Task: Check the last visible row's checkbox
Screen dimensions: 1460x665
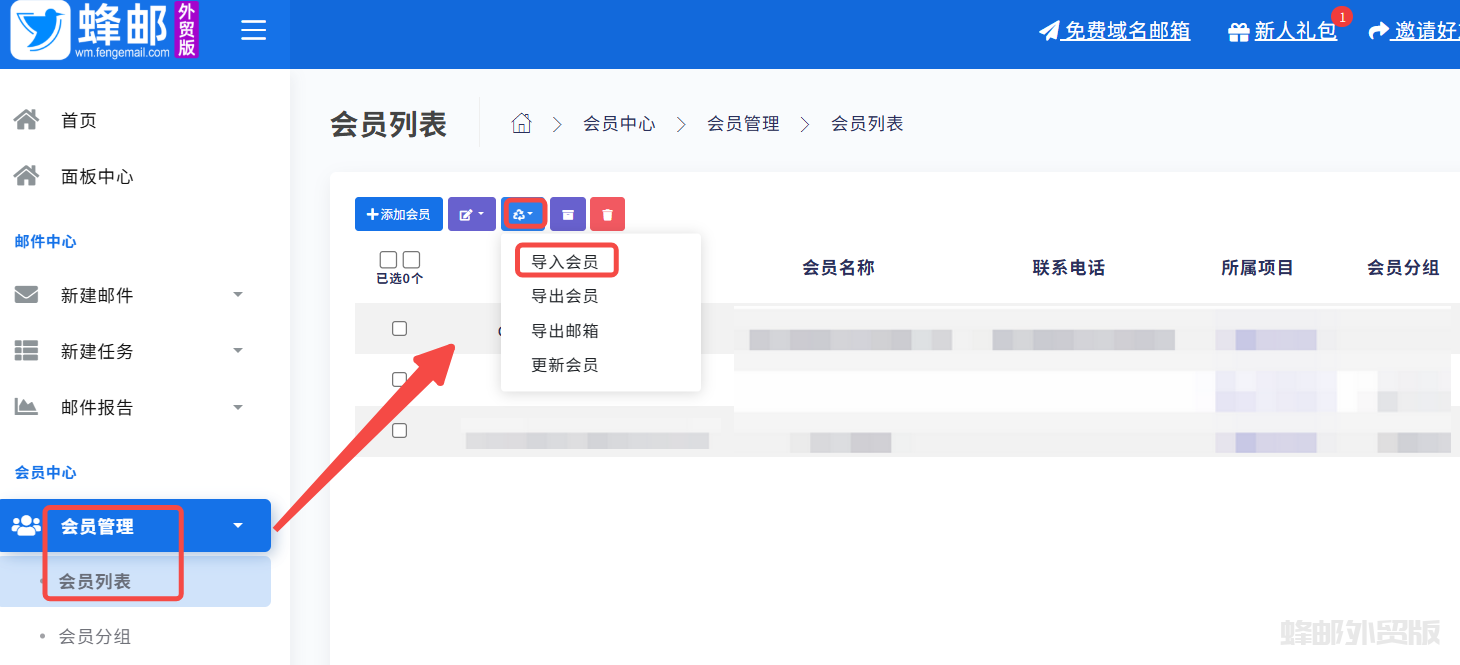Action: [399, 430]
